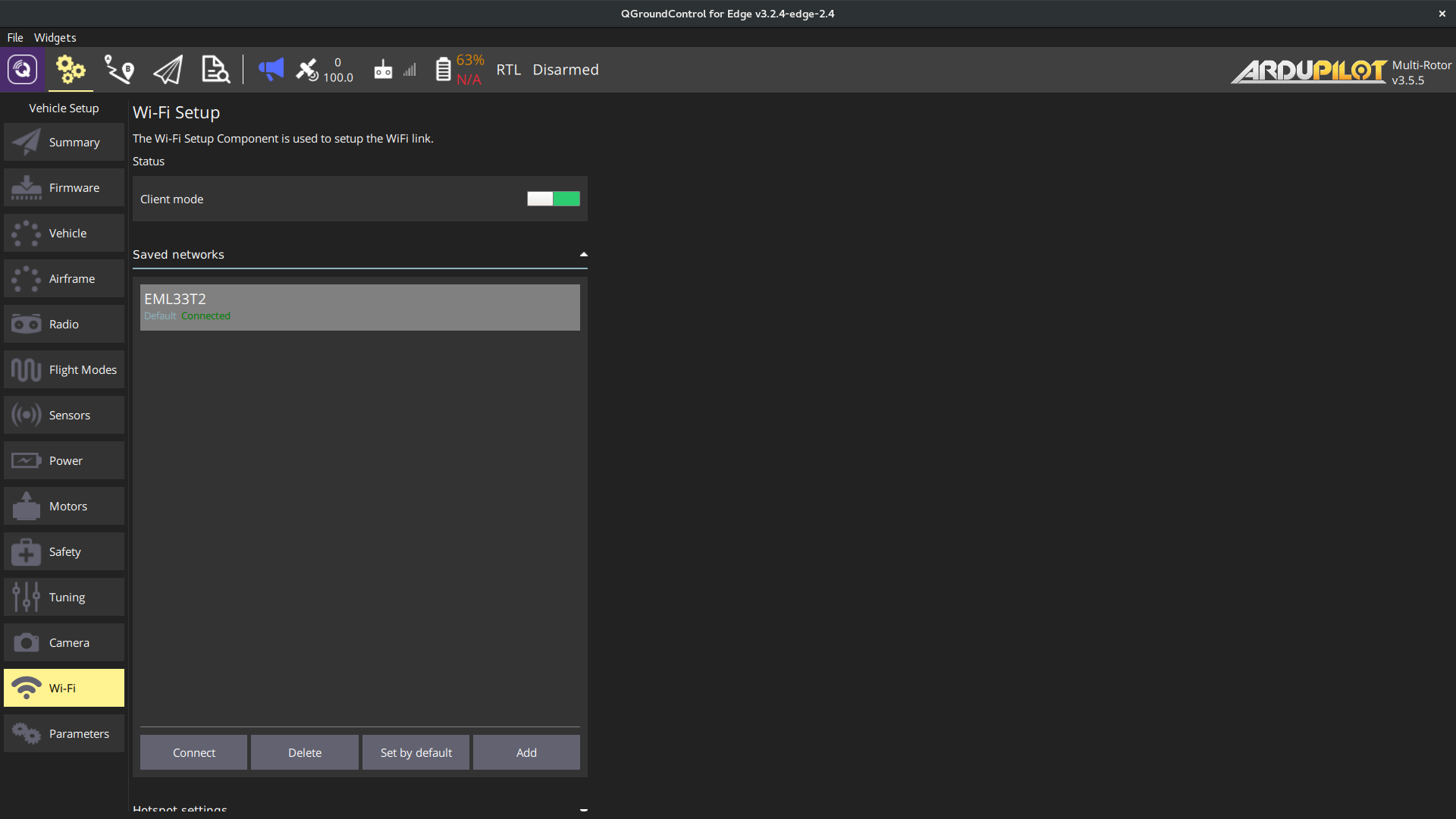Screen dimensions: 1456x819
Task: Click the Add network button
Action: point(526,752)
